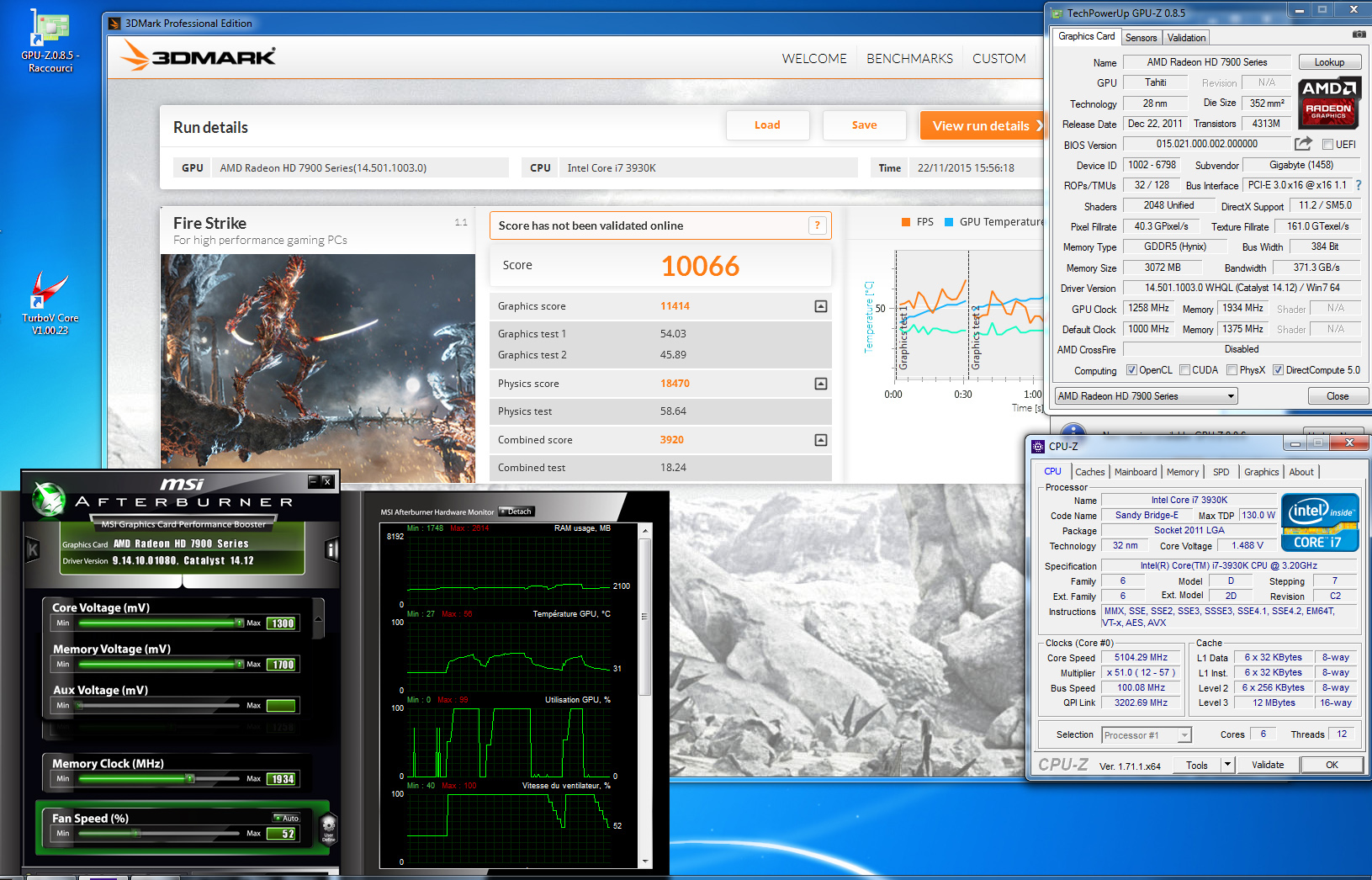Click the Validate button in CPU-Z
The image size is (1372, 880).
click(1268, 765)
